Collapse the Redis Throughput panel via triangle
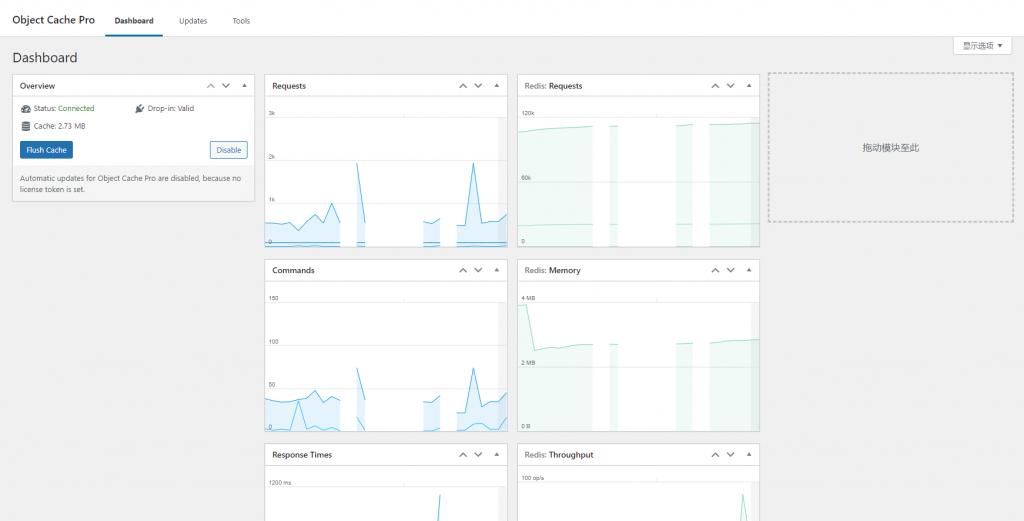Screen dimensions: 1024x521 coord(749,455)
